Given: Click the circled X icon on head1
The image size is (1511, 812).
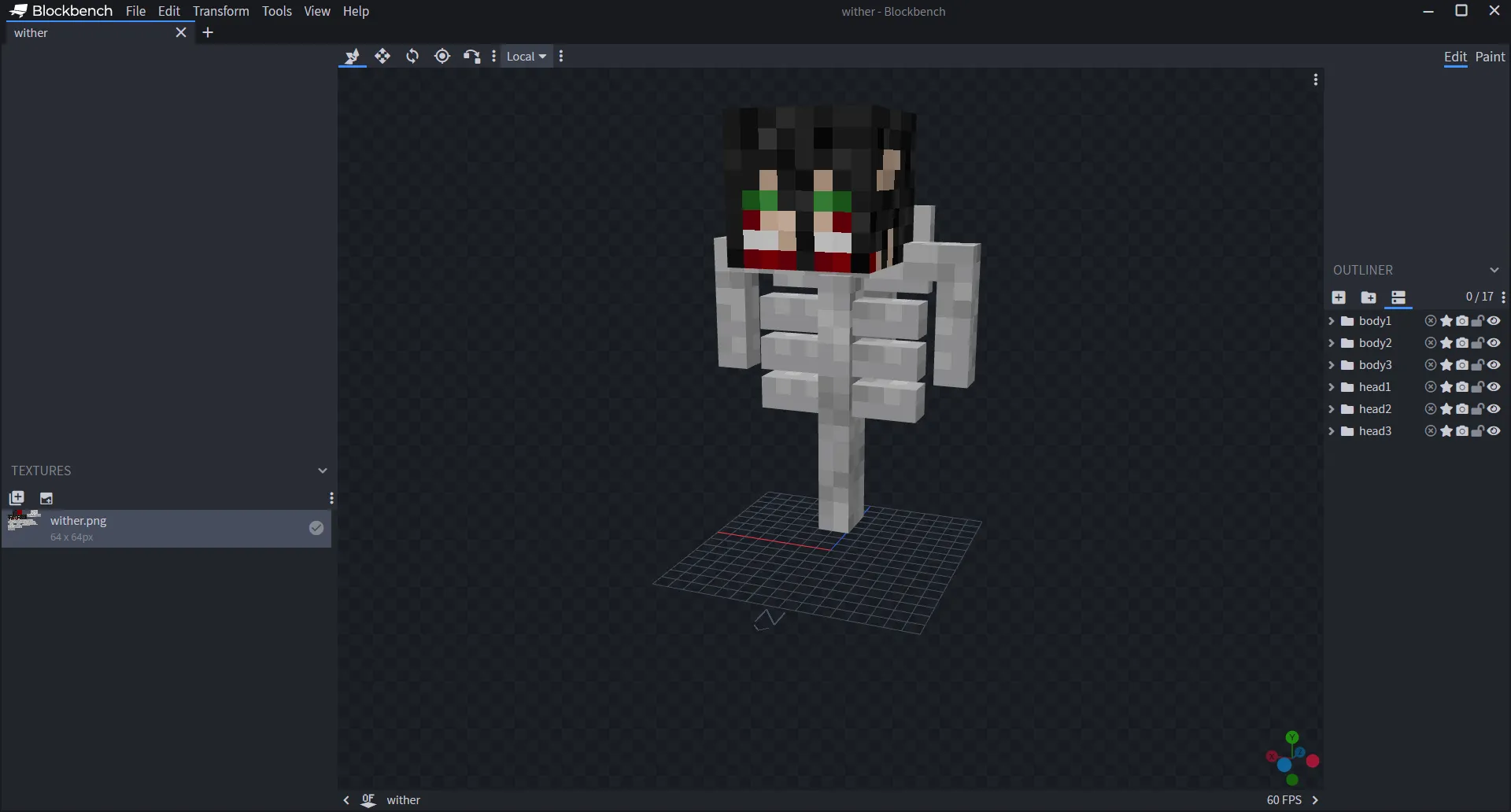Looking at the screenshot, I should [x=1431, y=387].
